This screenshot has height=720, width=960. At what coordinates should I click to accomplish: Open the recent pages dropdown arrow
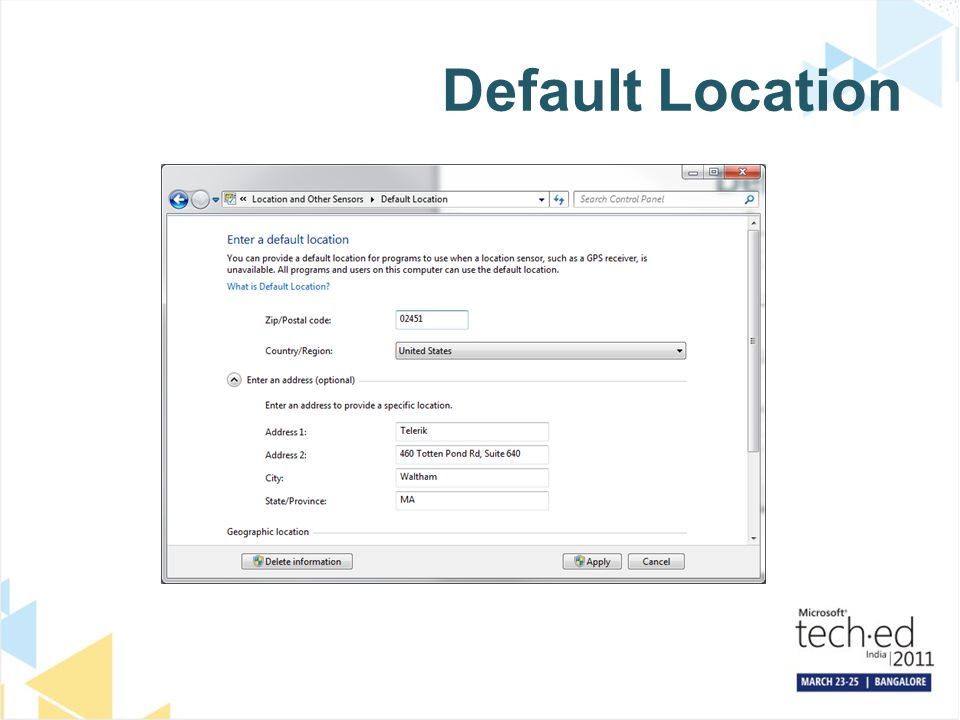tap(216, 200)
